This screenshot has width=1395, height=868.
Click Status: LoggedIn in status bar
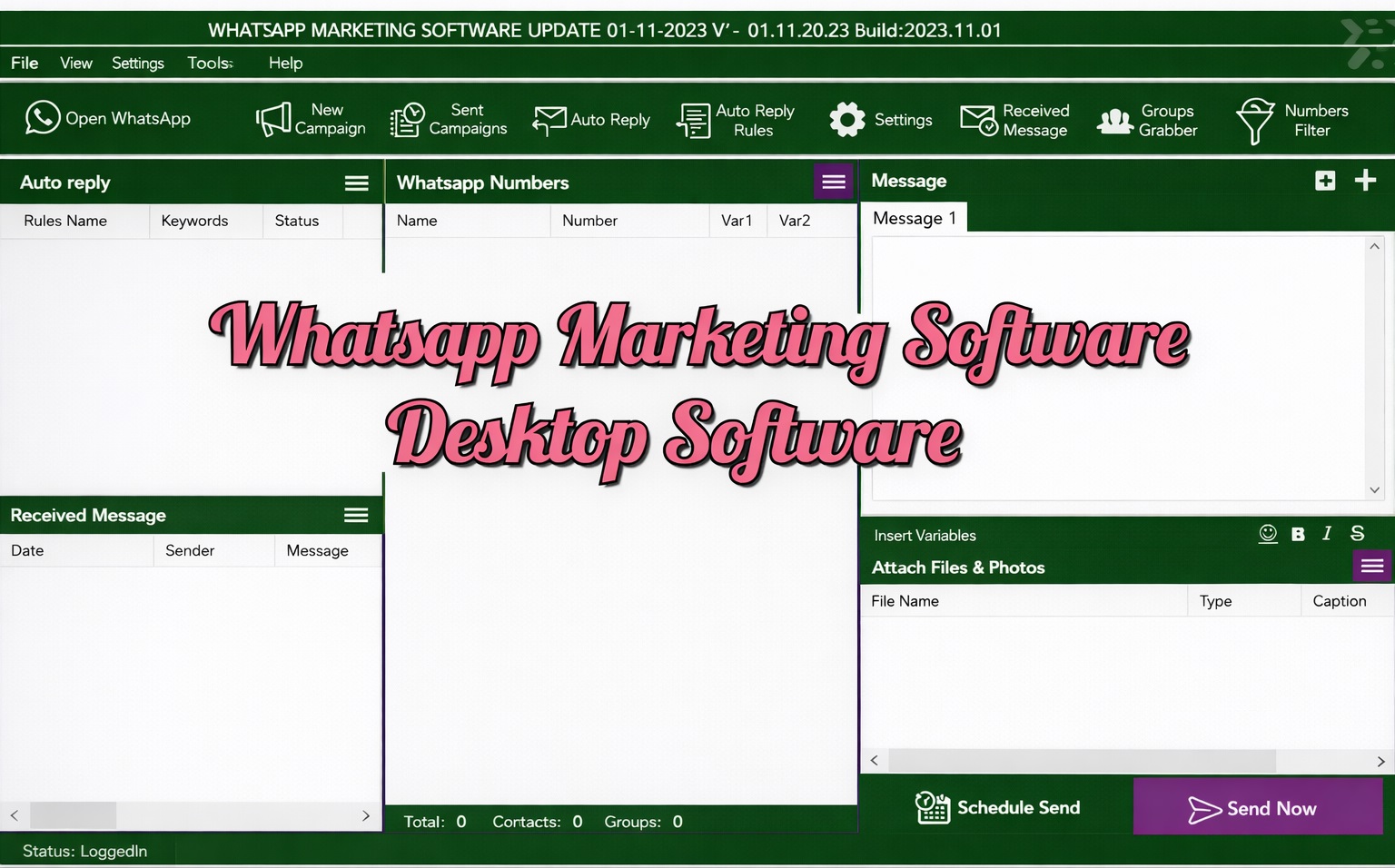[x=84, y=851]
